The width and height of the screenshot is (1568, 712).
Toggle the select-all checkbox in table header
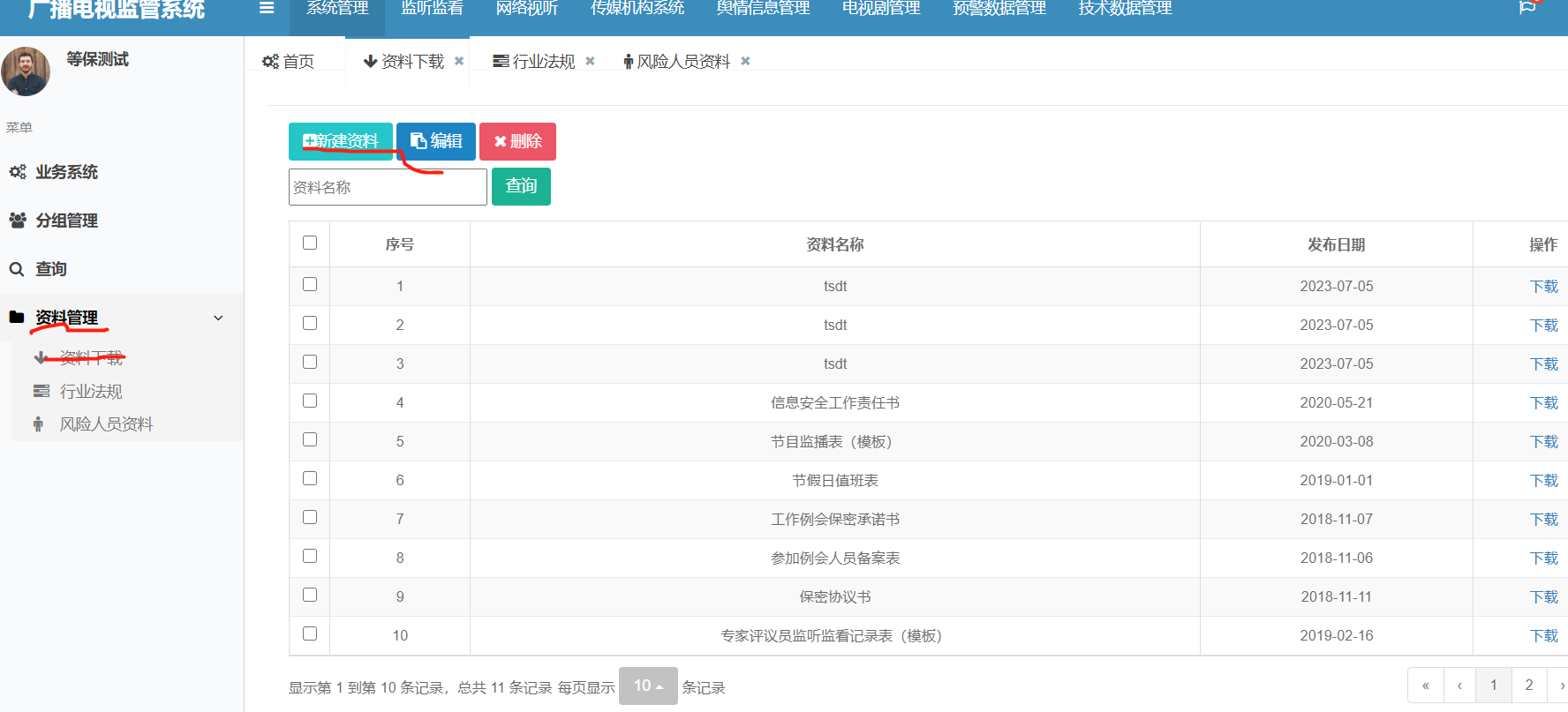click(310, 243)
